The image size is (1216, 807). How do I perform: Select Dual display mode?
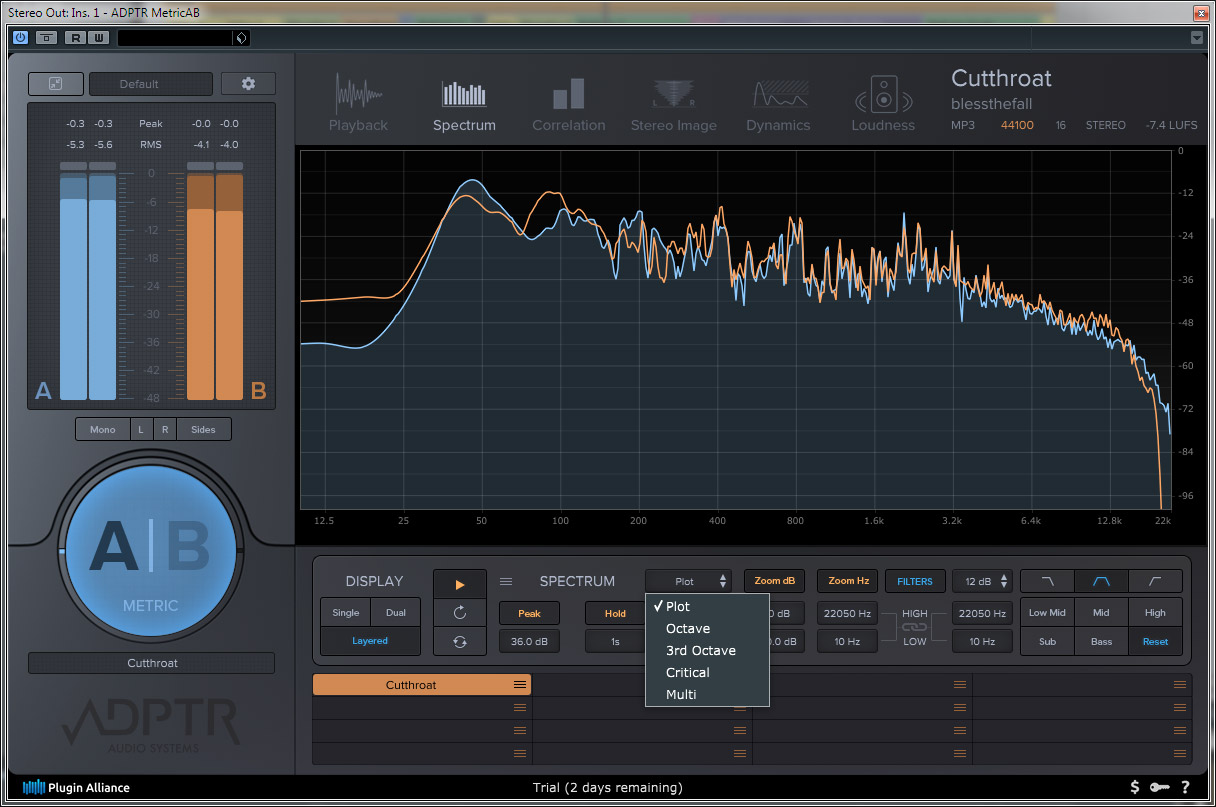point(396,613)
